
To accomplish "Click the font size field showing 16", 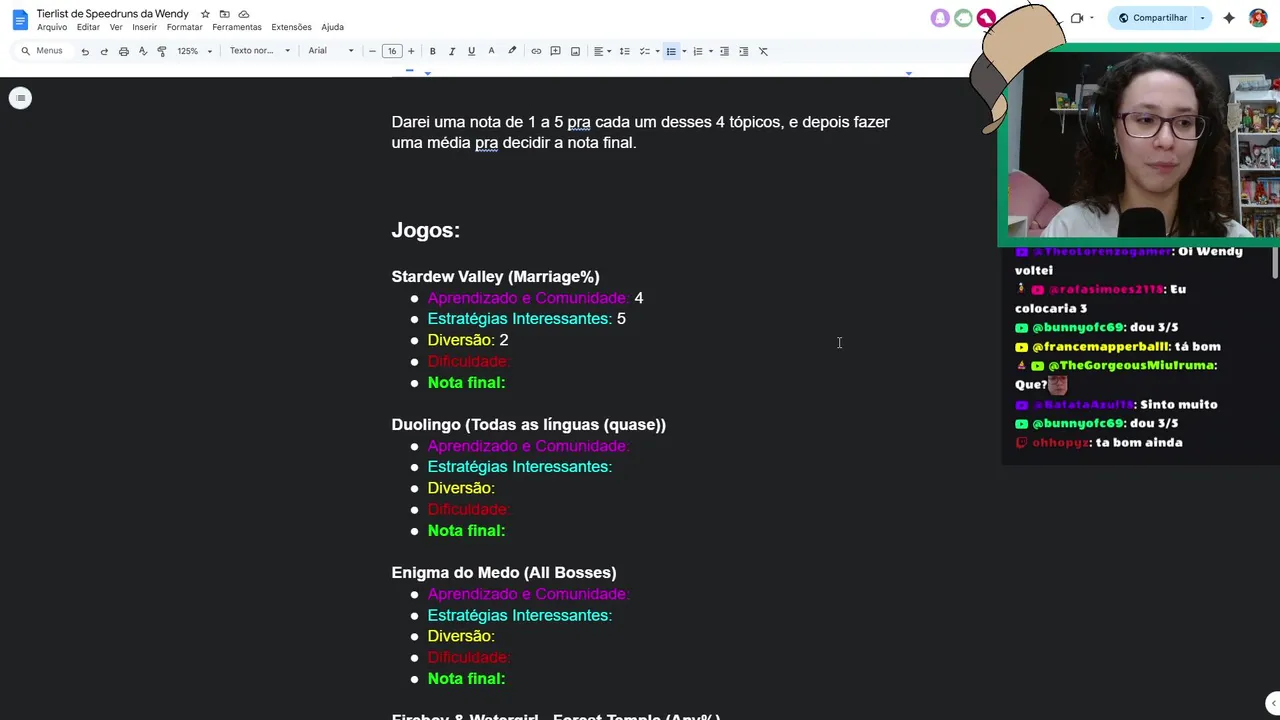I will click(392, 51).
